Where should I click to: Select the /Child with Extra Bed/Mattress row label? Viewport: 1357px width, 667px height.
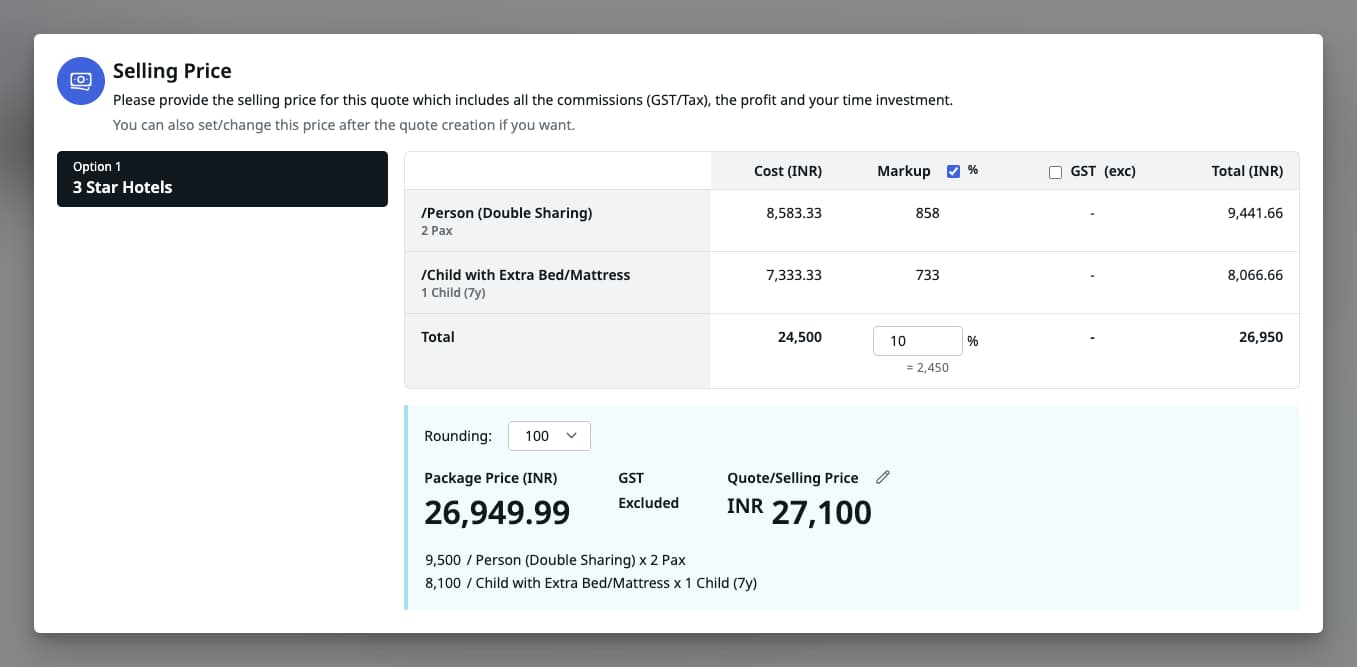pos(525,275)
